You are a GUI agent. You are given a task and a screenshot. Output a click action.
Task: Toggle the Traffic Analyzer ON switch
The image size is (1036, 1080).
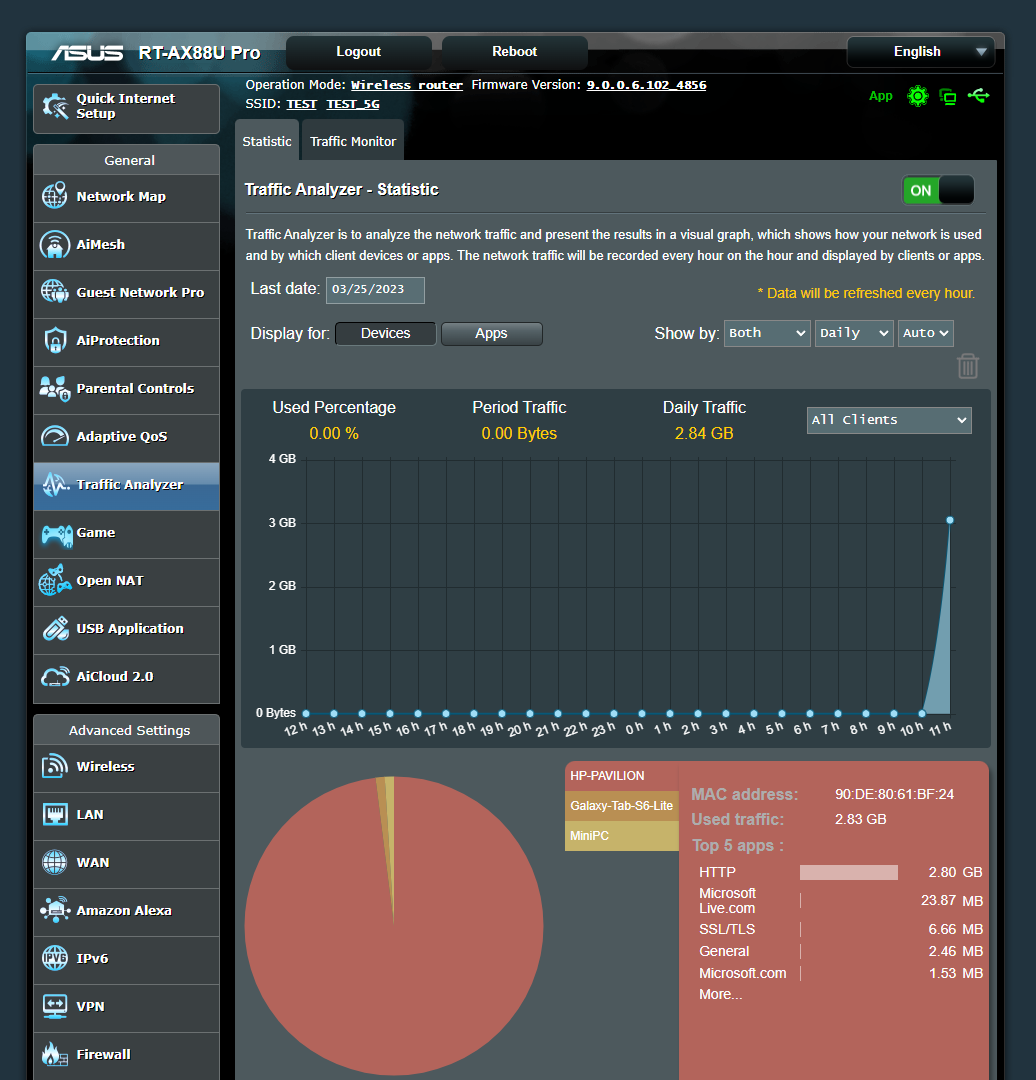pyautogui.click(x=938, y=190)
